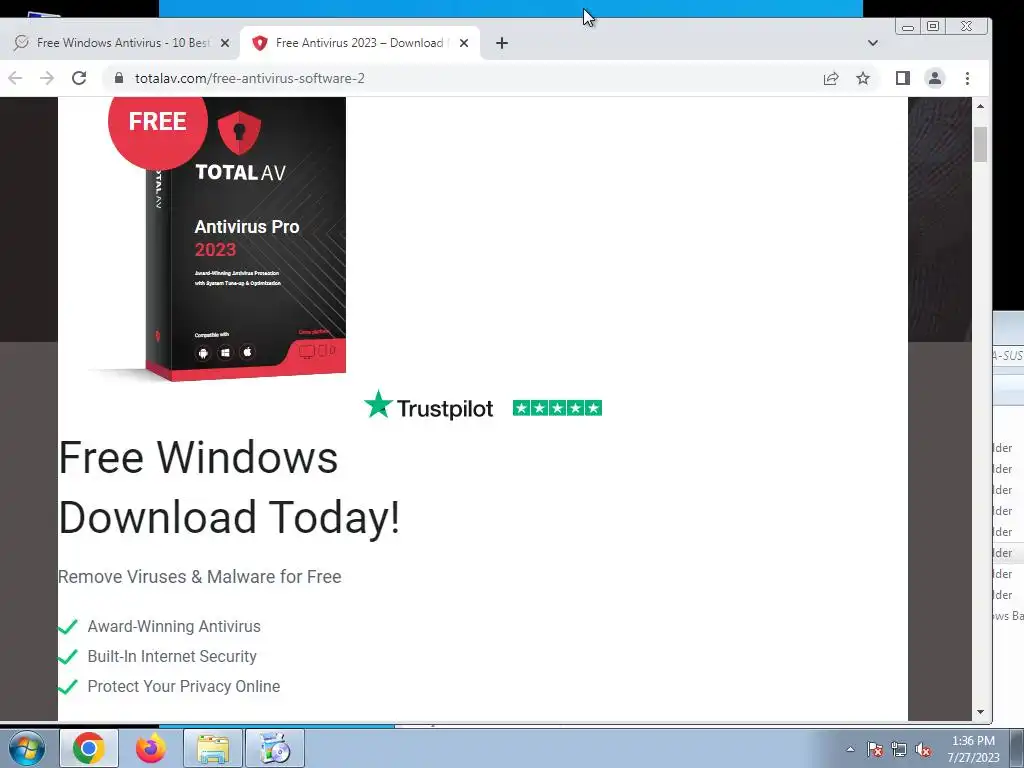Open the network status tray icon
The image size is (1024, 768).
point(899,749)
